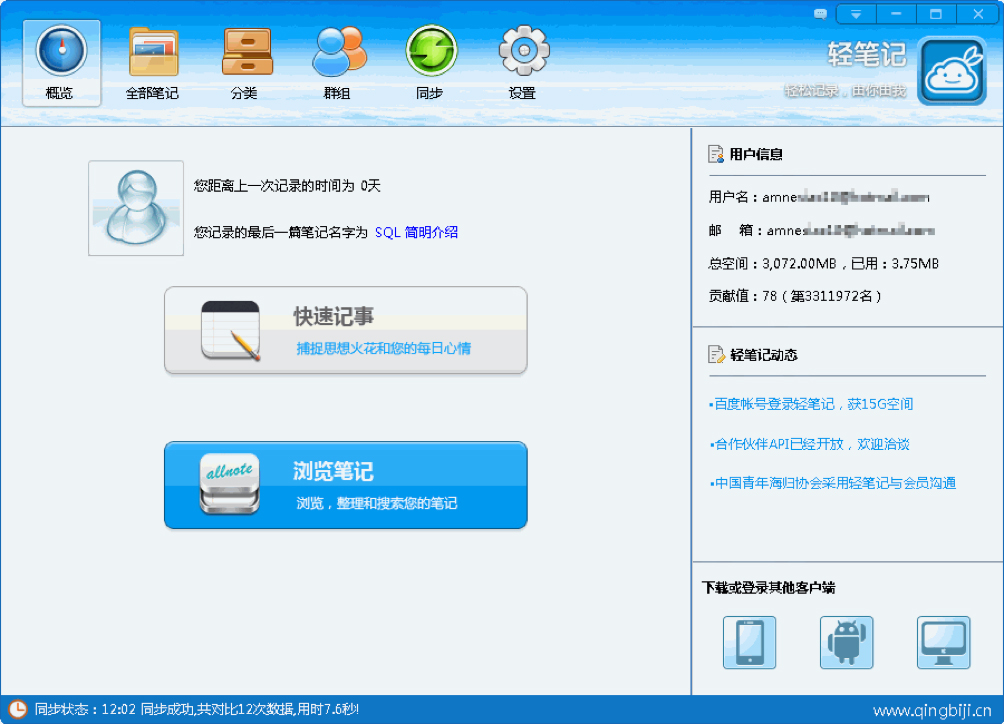Click the desktop computer client icon
This screenshot has height=724, width=1004.
(x=944, y=643)
